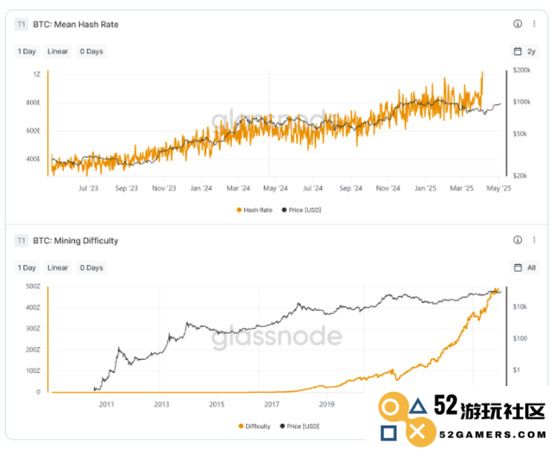This screenshot has width=555, height=452.
Task: Open the three-dot menu on Mining Difficulty
Action: click(534, 240)
